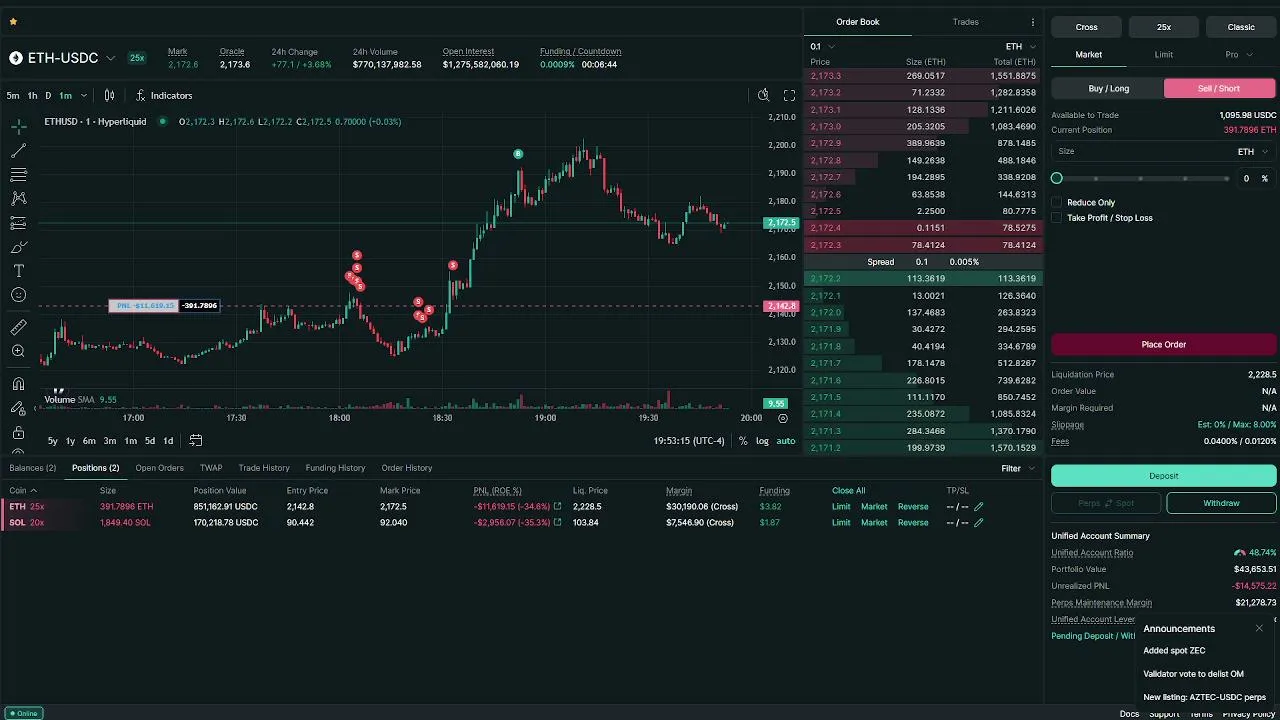
Task: Open the Pro order type dropdown
Action: click(x=1238, y=54)
